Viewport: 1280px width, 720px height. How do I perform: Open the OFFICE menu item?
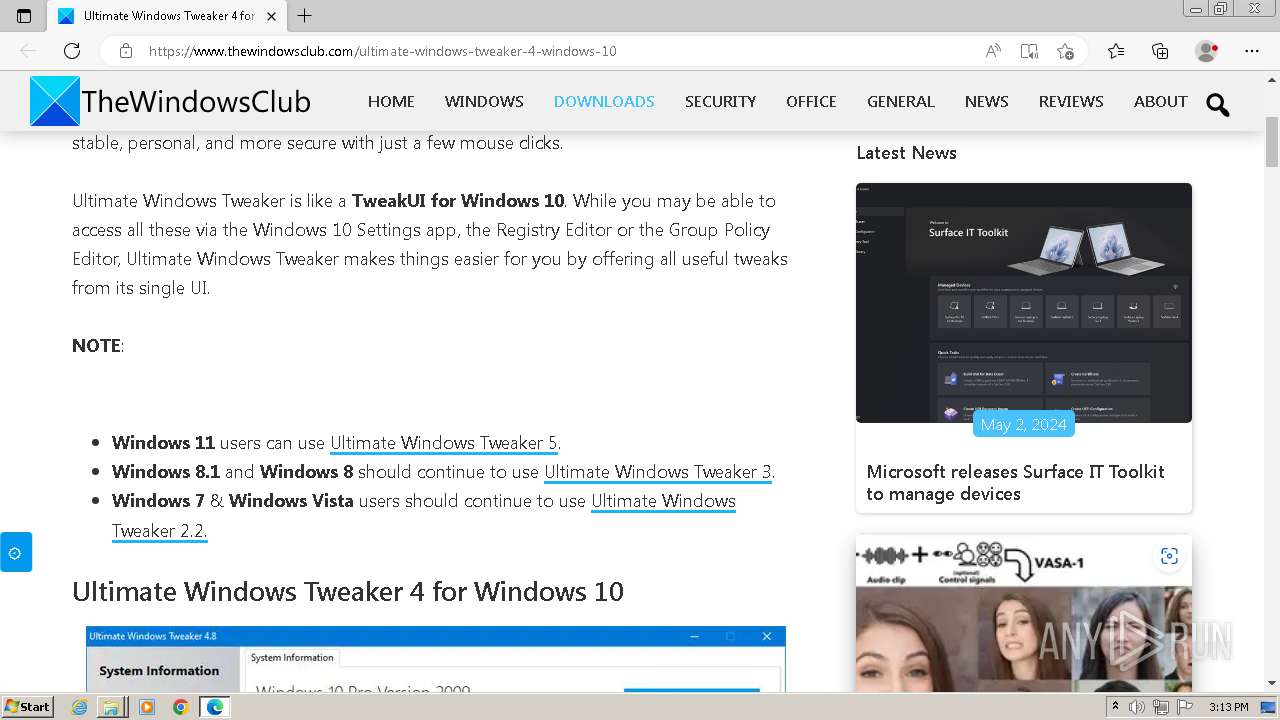coord(811,101)
